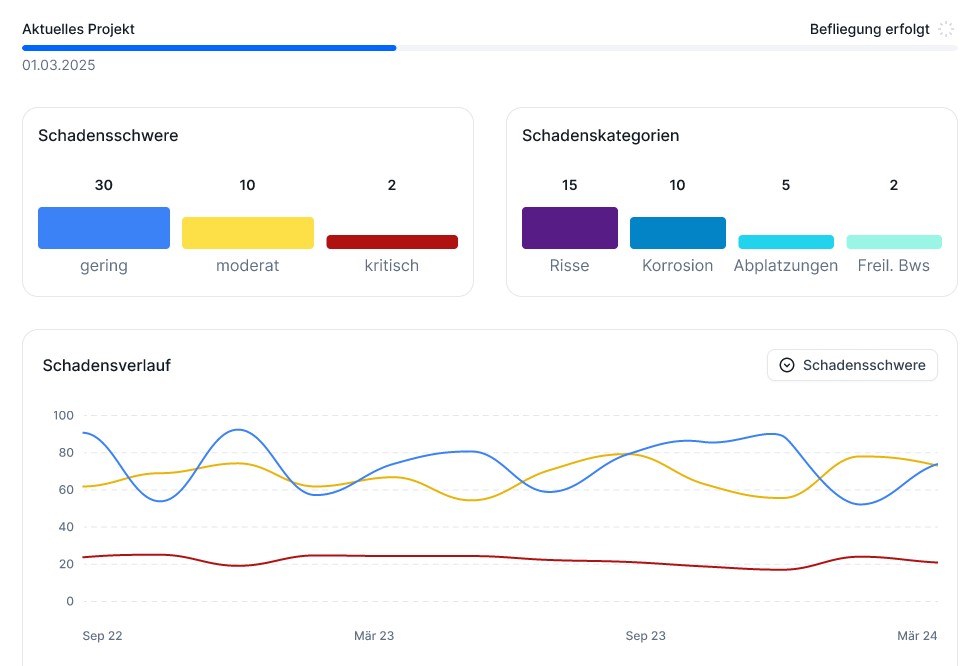Click the blue Korrosion category bar

[x=678, y=233]
